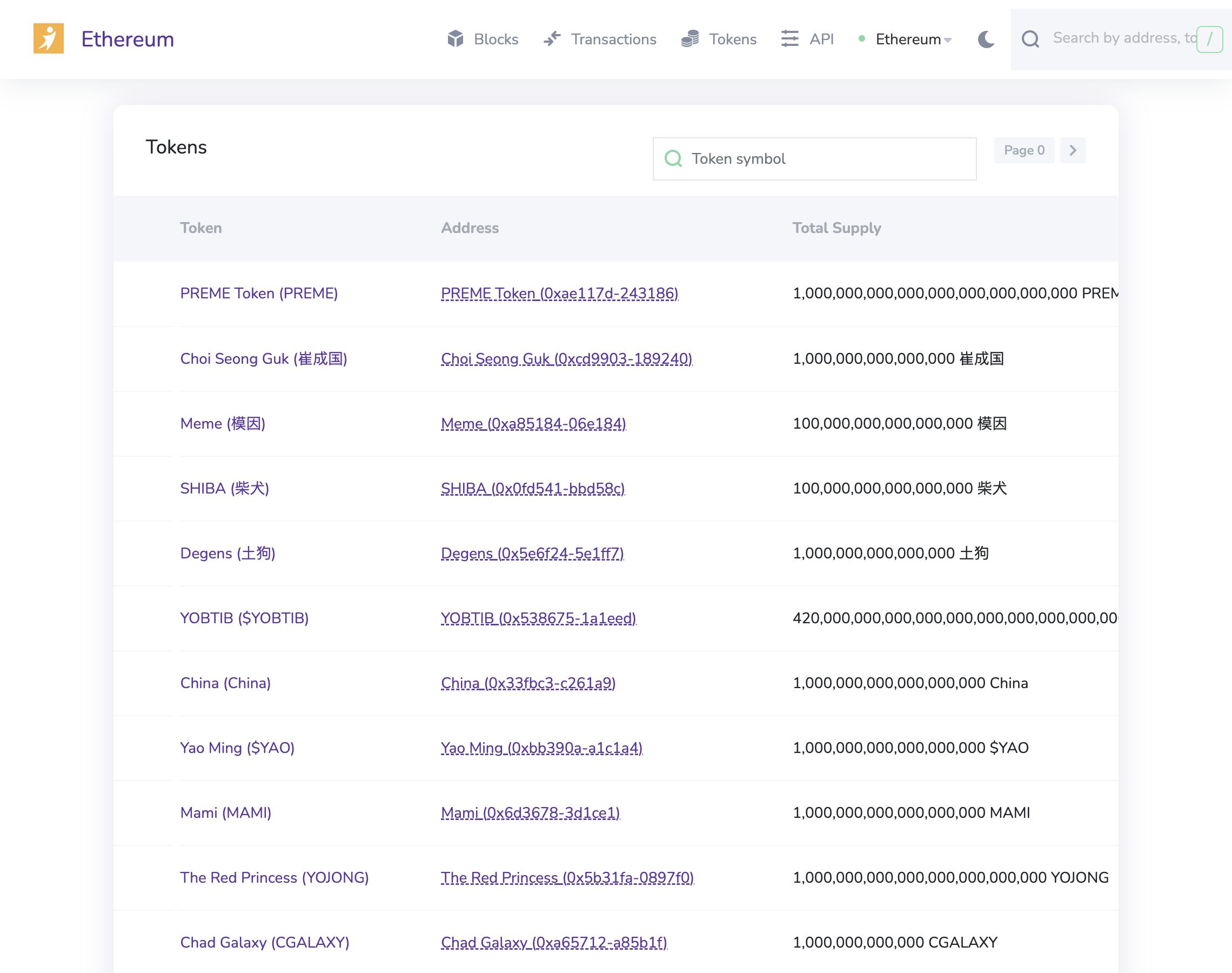Click the API sliders icon
This screenshot has height=973, width=1232.
click(789, 39)
